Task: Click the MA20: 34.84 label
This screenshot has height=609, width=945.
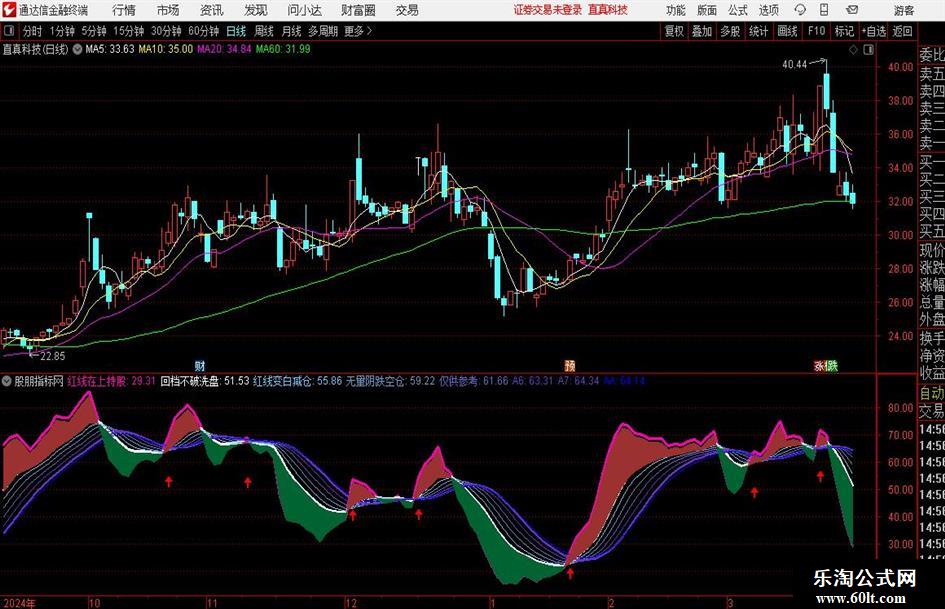Action: [x=224, y=49]
